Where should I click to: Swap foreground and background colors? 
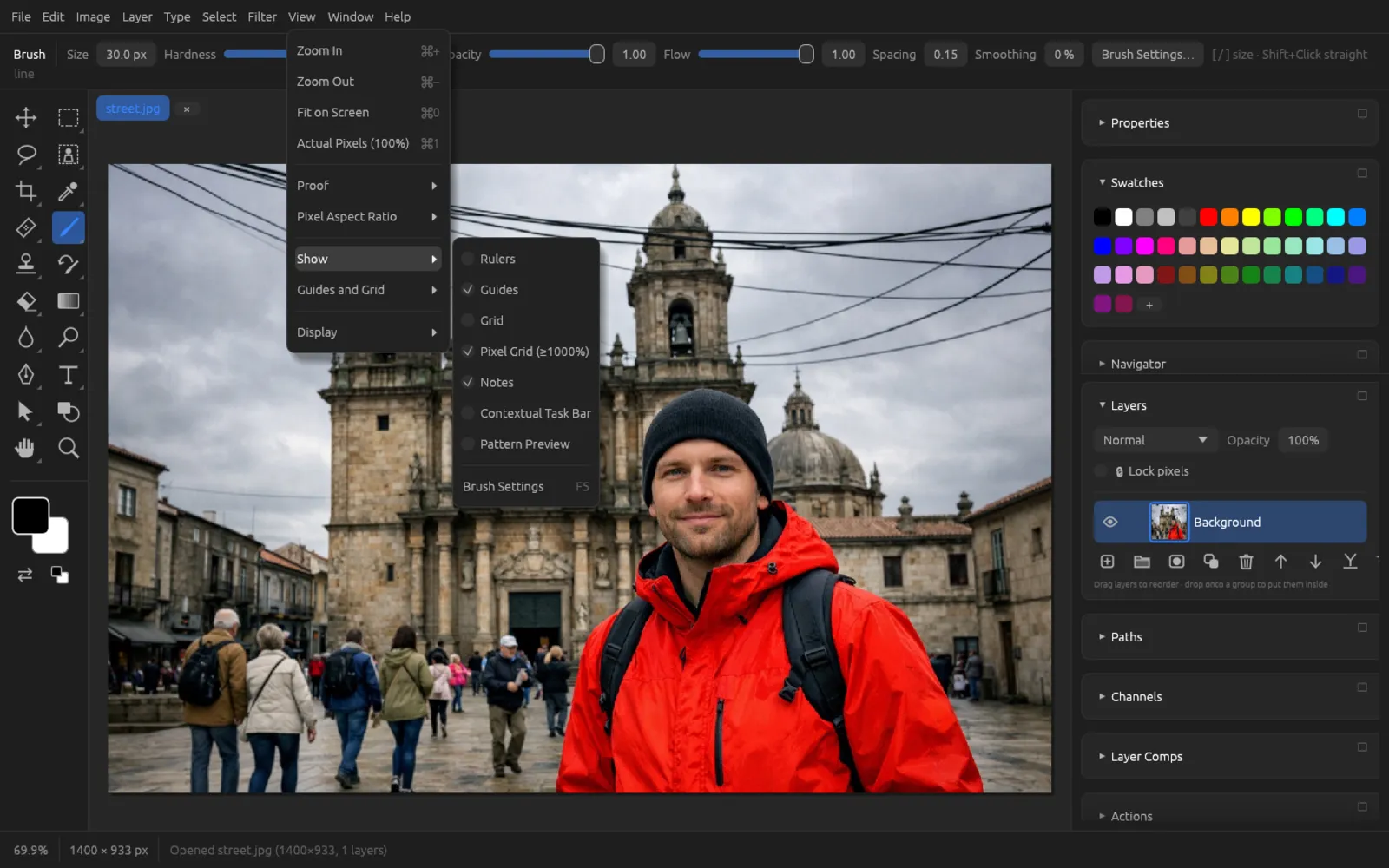[25, 575]
